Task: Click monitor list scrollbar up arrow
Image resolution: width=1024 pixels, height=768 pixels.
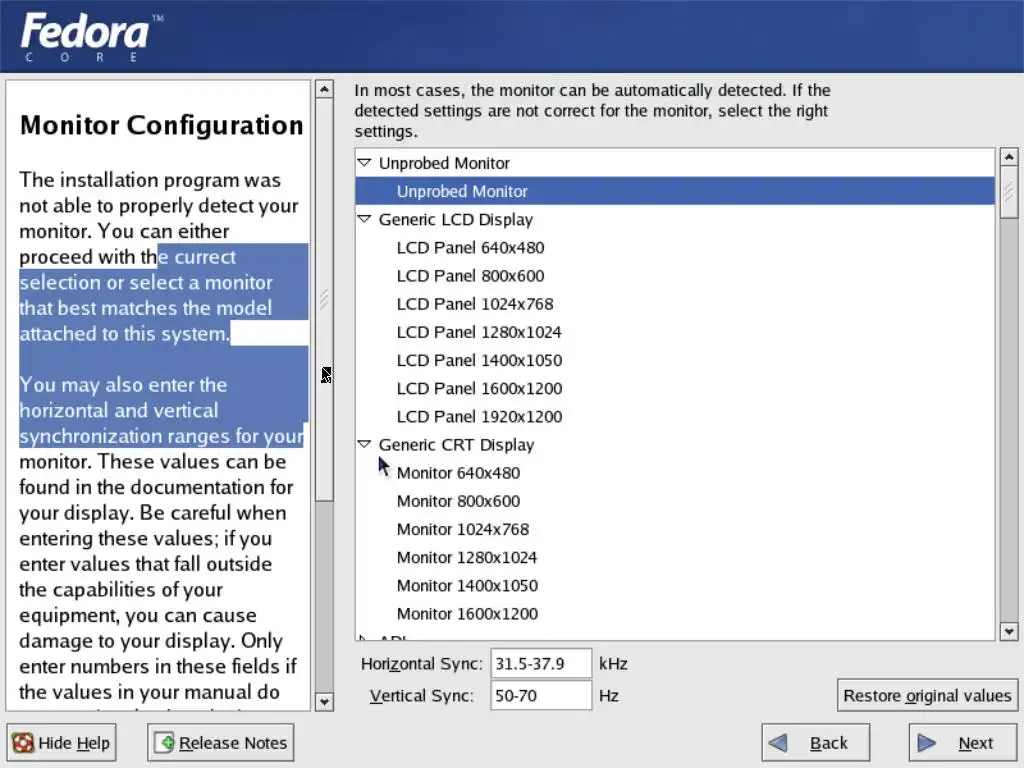Action: [1009, 157]
